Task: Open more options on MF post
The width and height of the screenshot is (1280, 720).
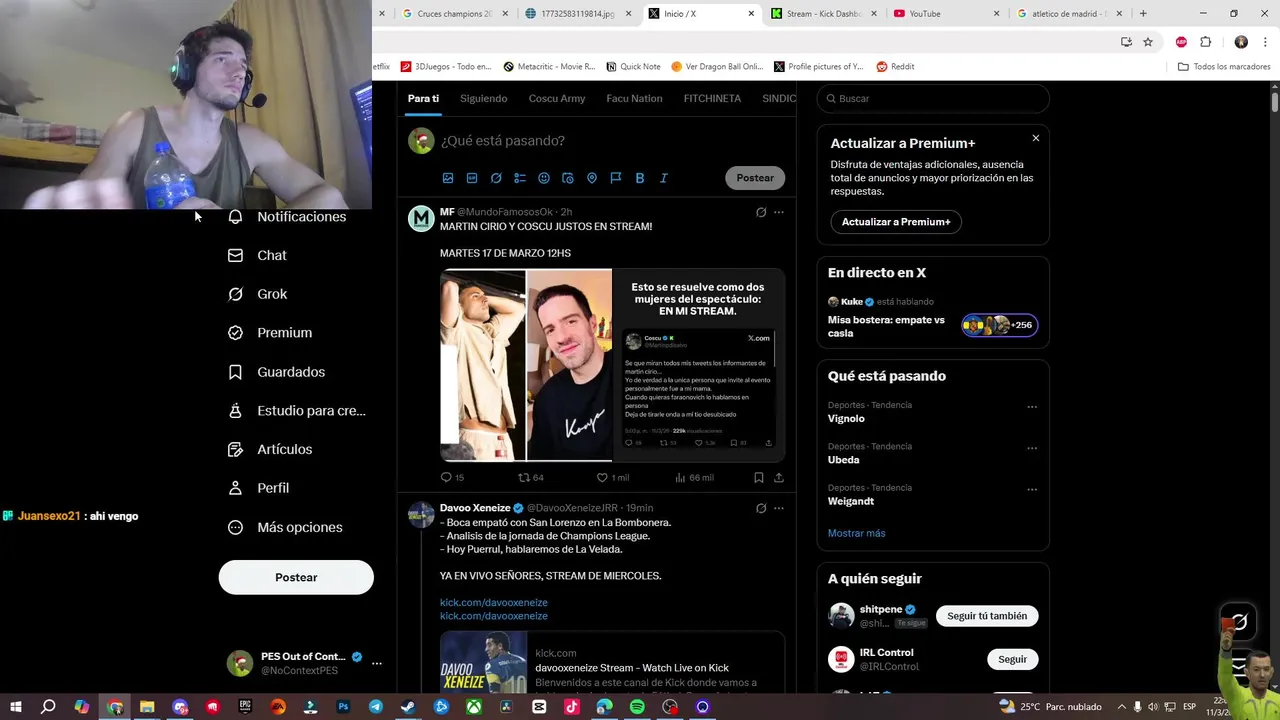Action: [x=779, y=212]
